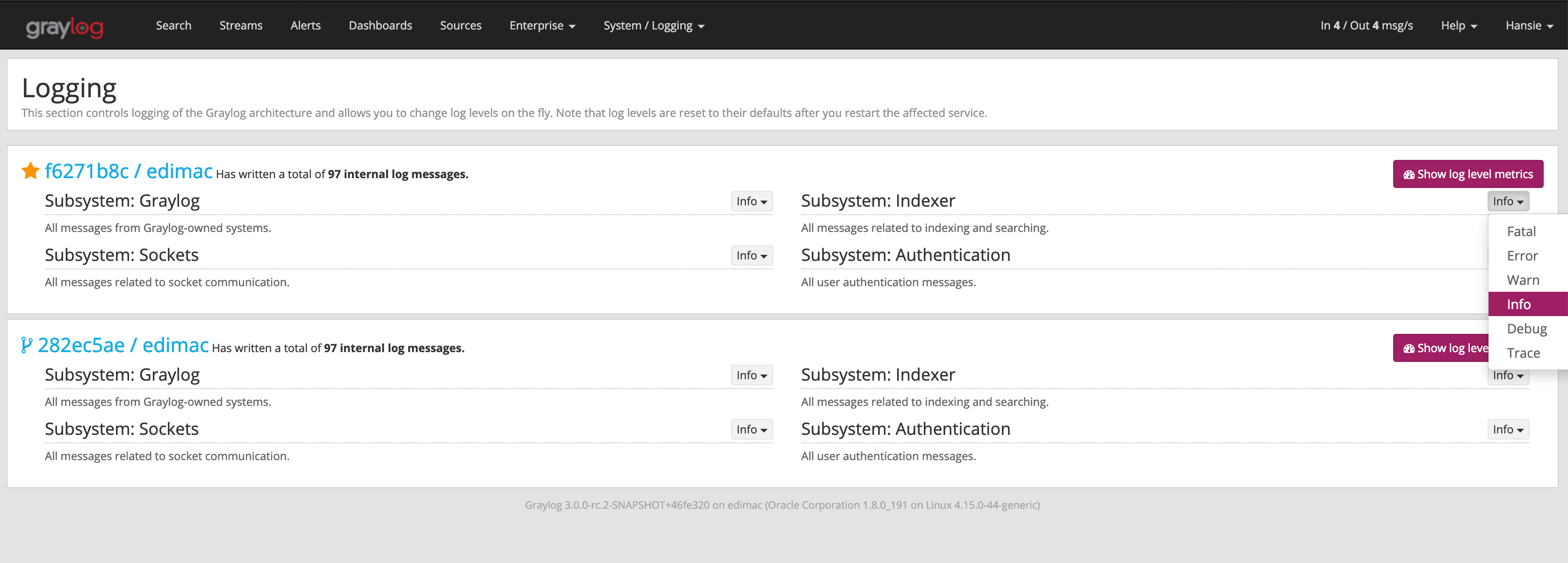Expand the System / Logging menu
1568x563 pixels.
coord(654,26)
